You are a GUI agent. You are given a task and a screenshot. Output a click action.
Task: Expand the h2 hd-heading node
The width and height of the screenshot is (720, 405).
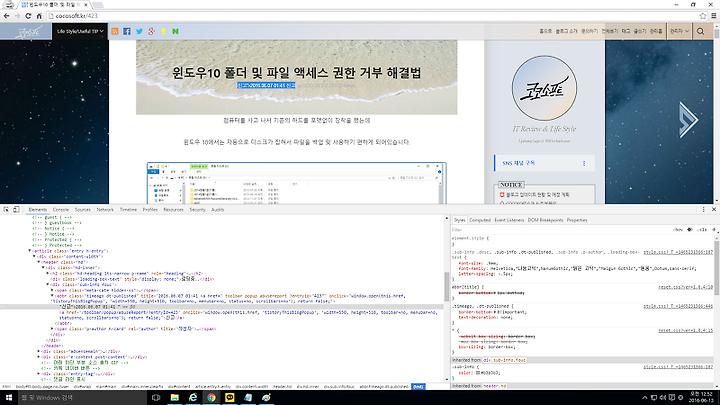click(x=48, y=273)
